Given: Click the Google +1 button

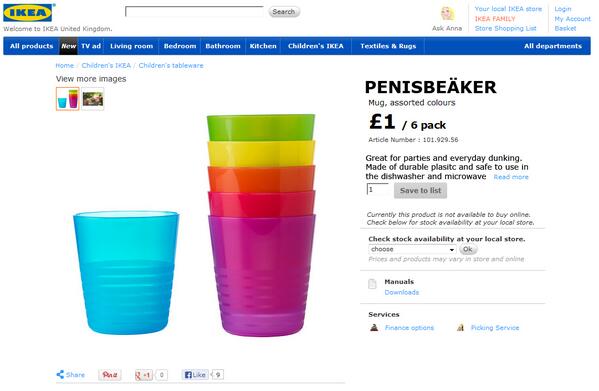Looking at the screenshot, I should tap(144, 375).
